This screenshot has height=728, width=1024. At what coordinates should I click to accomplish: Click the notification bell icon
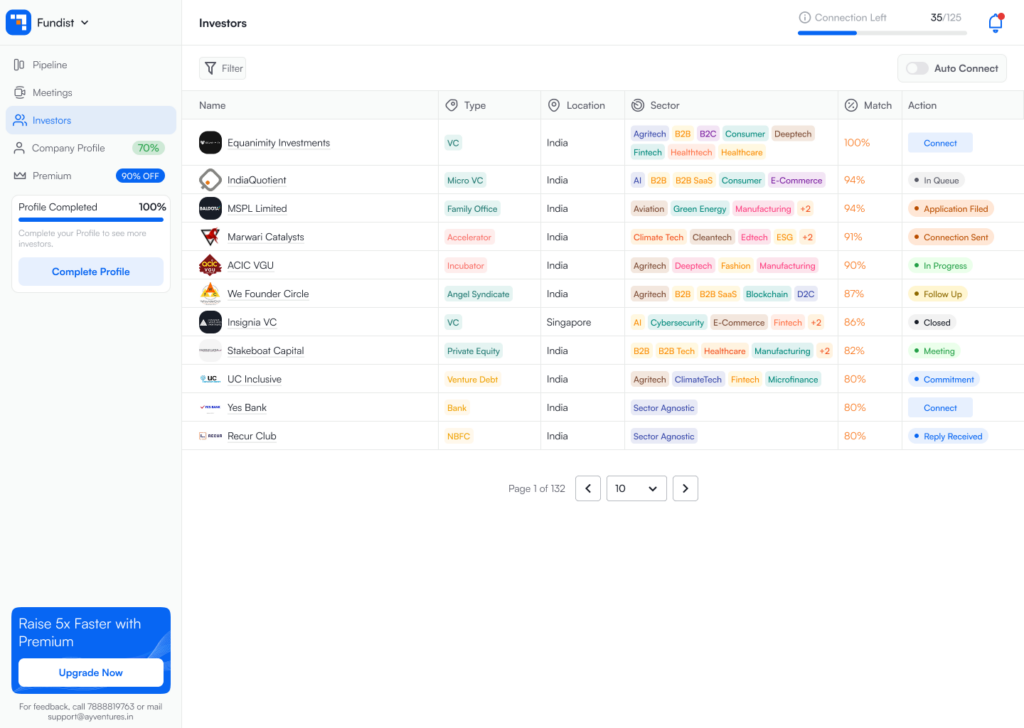(994, 23)
